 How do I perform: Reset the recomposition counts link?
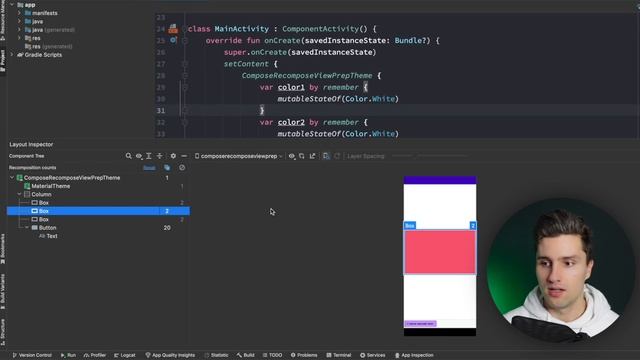click(x=149, y=168)
